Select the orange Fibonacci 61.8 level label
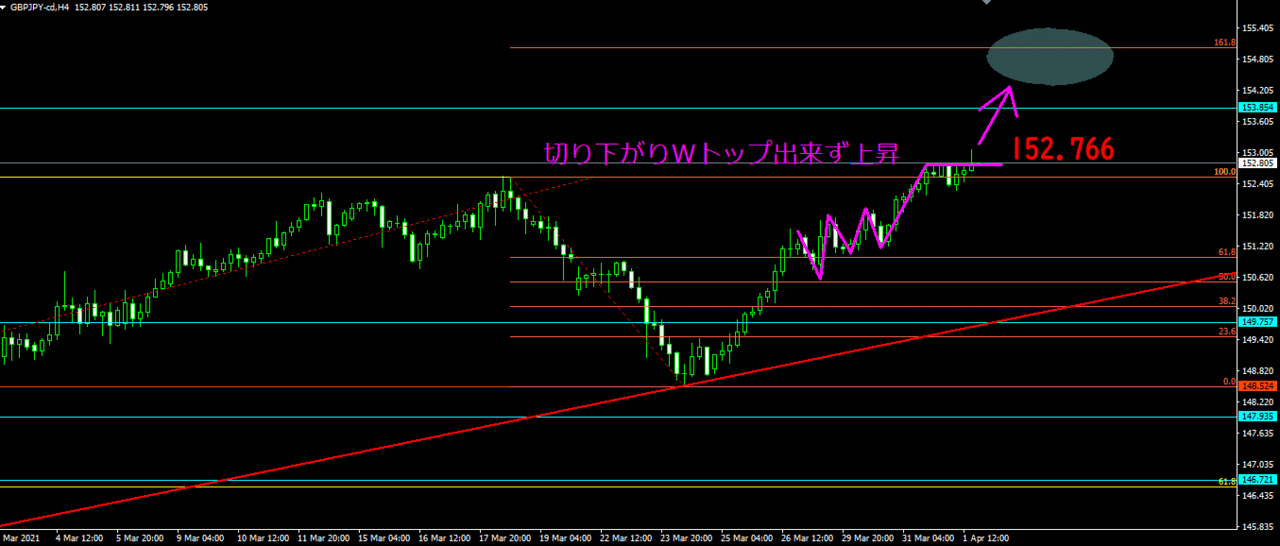The image size is (1280, 546). 1229,252
